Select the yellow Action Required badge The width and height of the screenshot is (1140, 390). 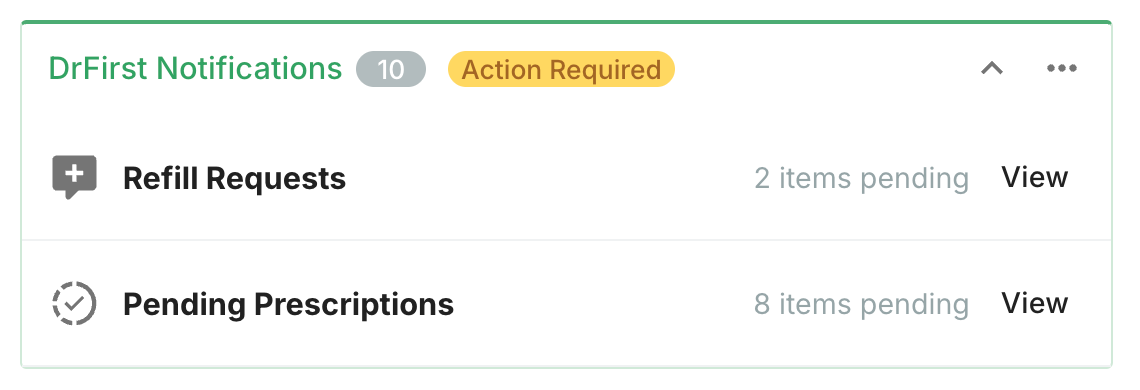pos(561,69)
